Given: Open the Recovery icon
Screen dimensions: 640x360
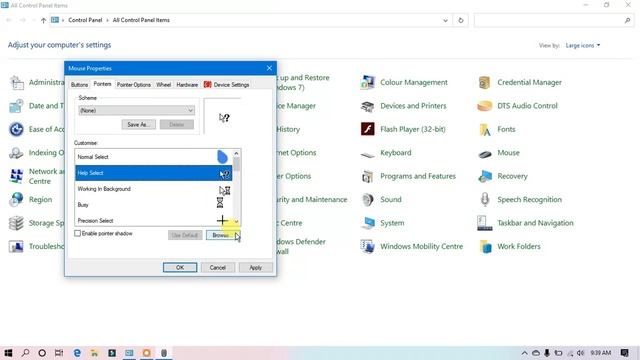Looking at the screenshot, I should (484, 176).
